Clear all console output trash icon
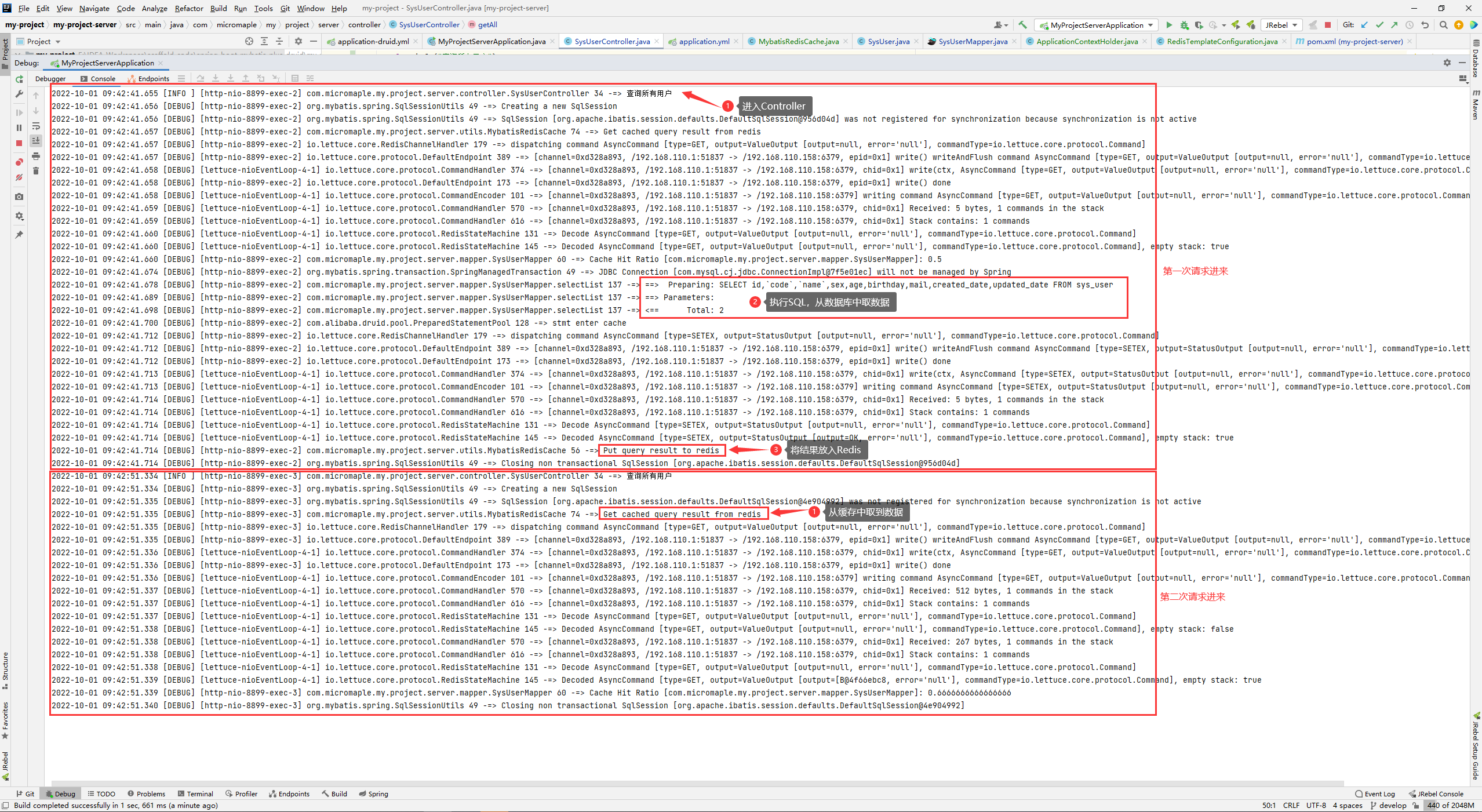 point(36,171)
